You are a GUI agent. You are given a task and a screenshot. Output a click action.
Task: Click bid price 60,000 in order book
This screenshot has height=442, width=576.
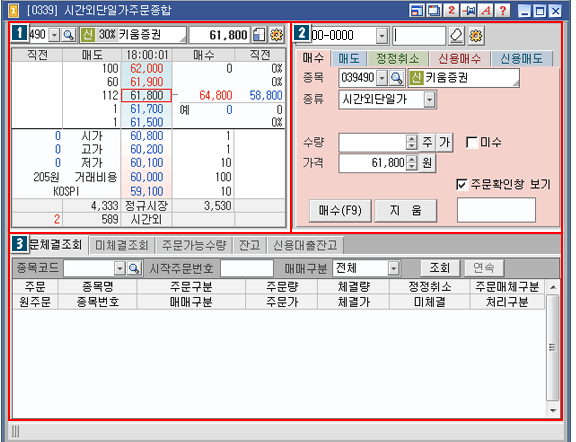coord(147,177)
